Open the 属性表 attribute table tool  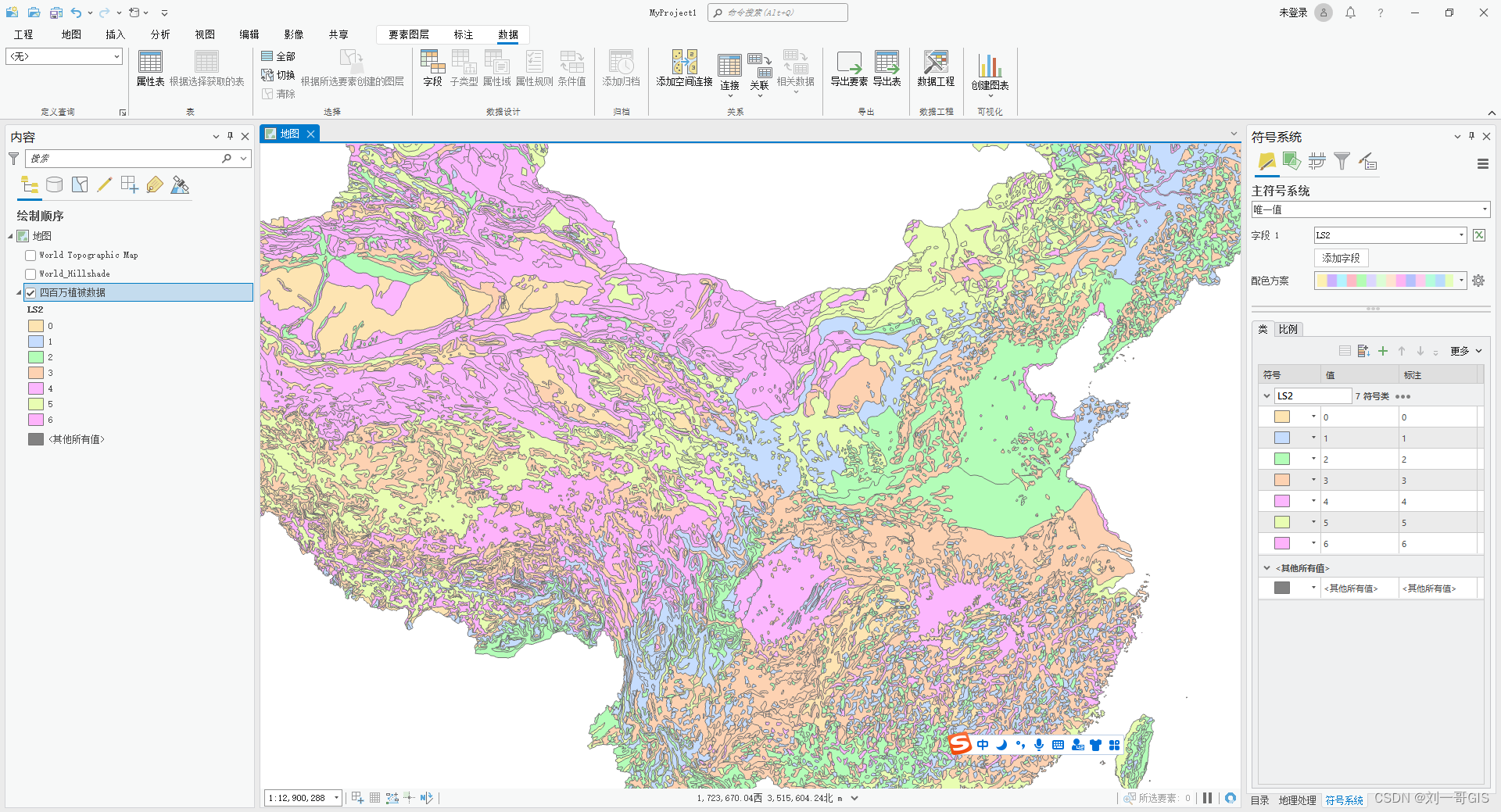[x=150, y=68]
